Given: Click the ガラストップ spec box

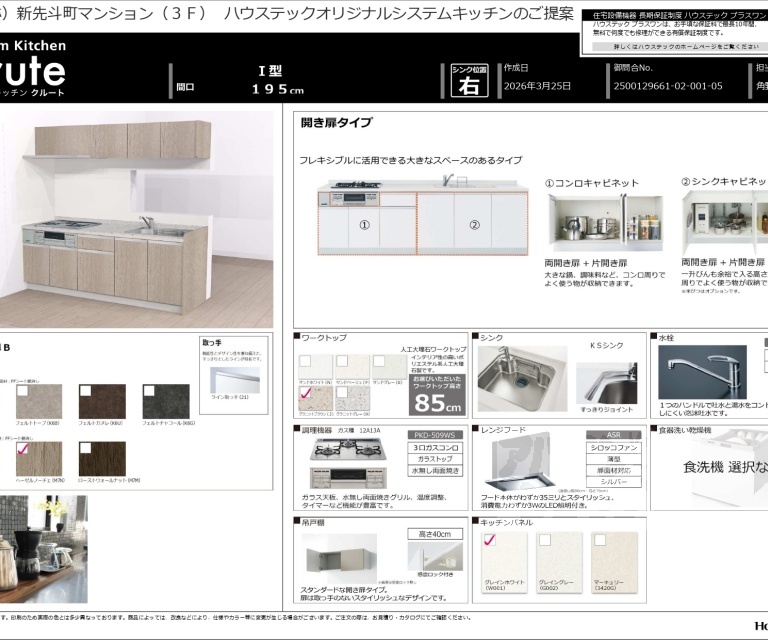Looking at the screenshot, I should [x=435, y=459].
